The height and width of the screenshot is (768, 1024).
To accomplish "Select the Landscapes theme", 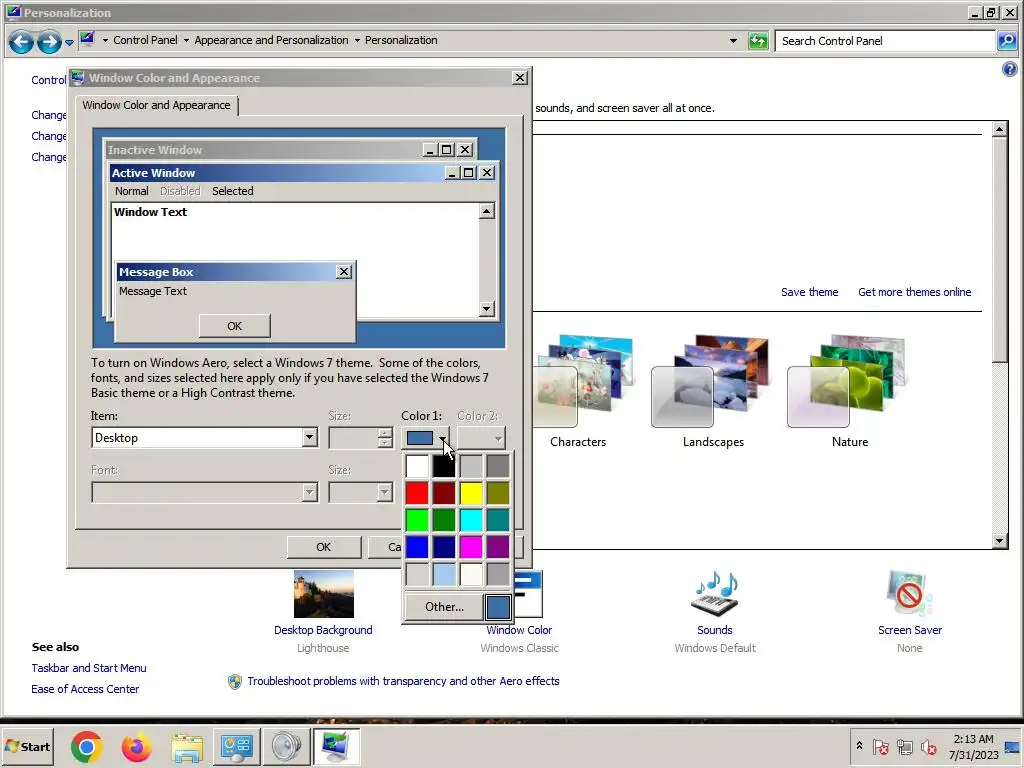I will (713, 392).
